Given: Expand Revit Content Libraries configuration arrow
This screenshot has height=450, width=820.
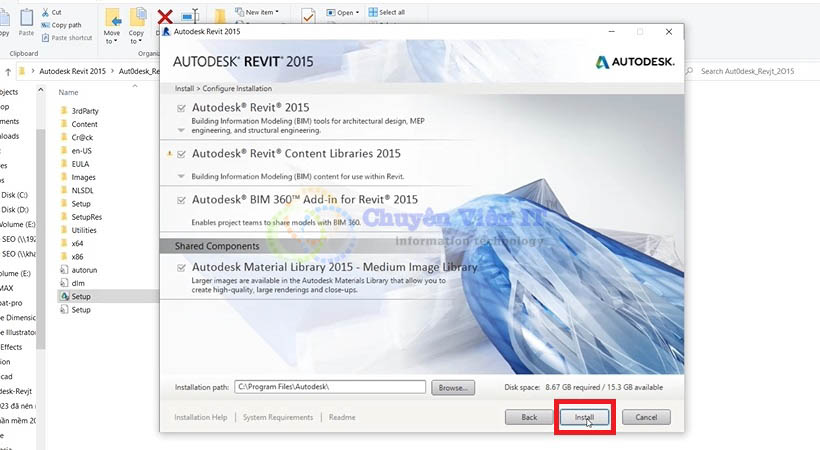Looking at the screenshot, I should [x=181, y=176].
